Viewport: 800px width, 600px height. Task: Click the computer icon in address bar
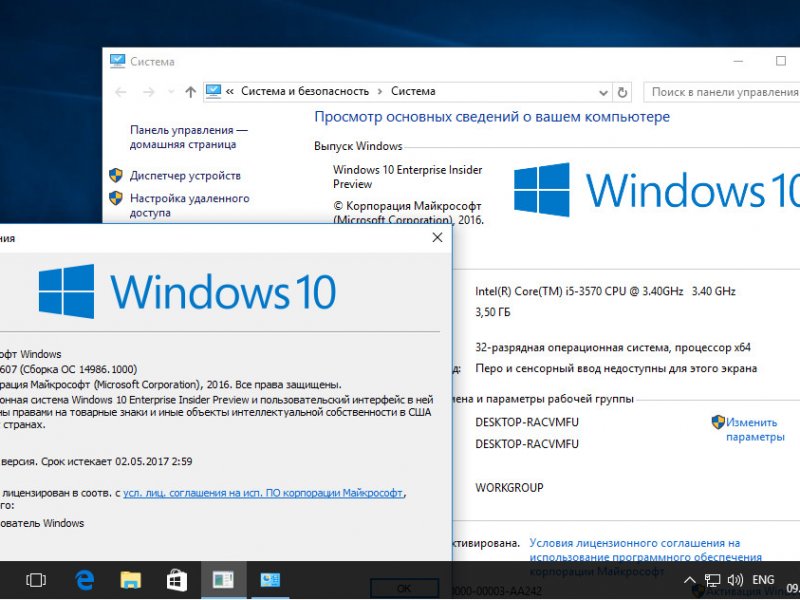pyautogui.click(x=213, y=91)
